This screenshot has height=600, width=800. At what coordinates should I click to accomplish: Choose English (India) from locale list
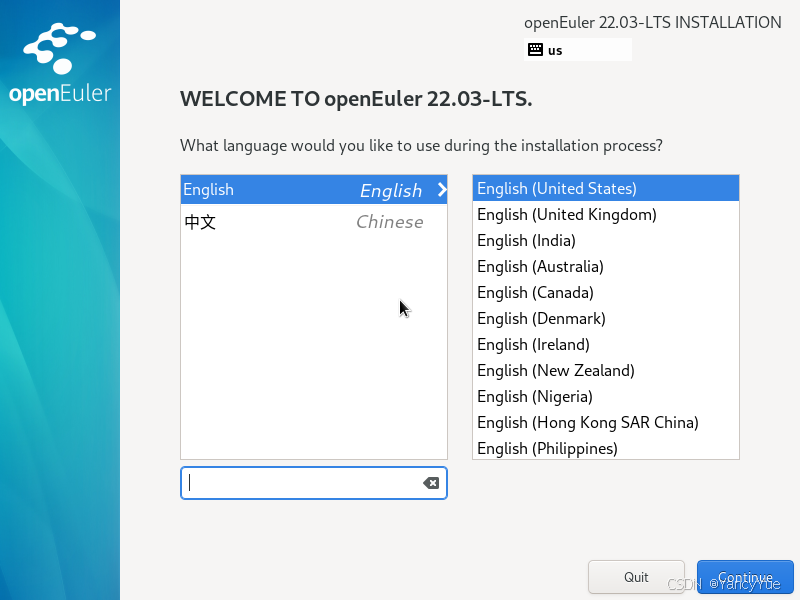coord(526,240)
